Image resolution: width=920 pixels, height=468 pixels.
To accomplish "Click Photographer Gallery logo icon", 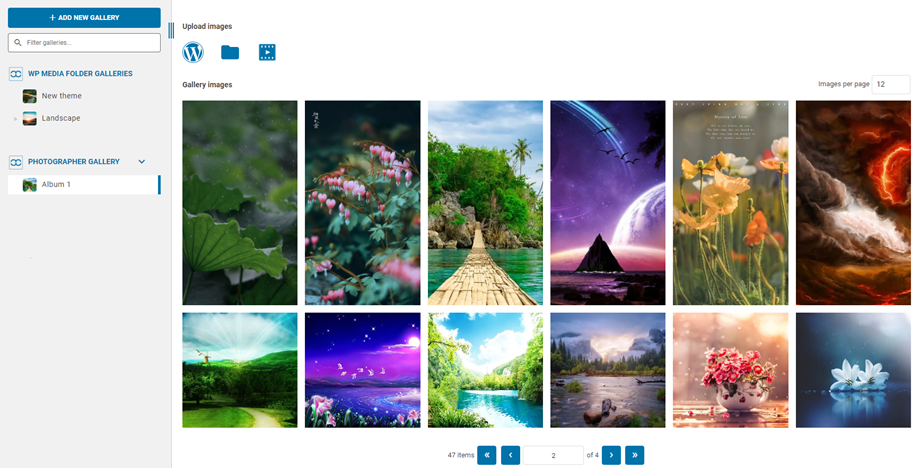I will pos(16,162).
